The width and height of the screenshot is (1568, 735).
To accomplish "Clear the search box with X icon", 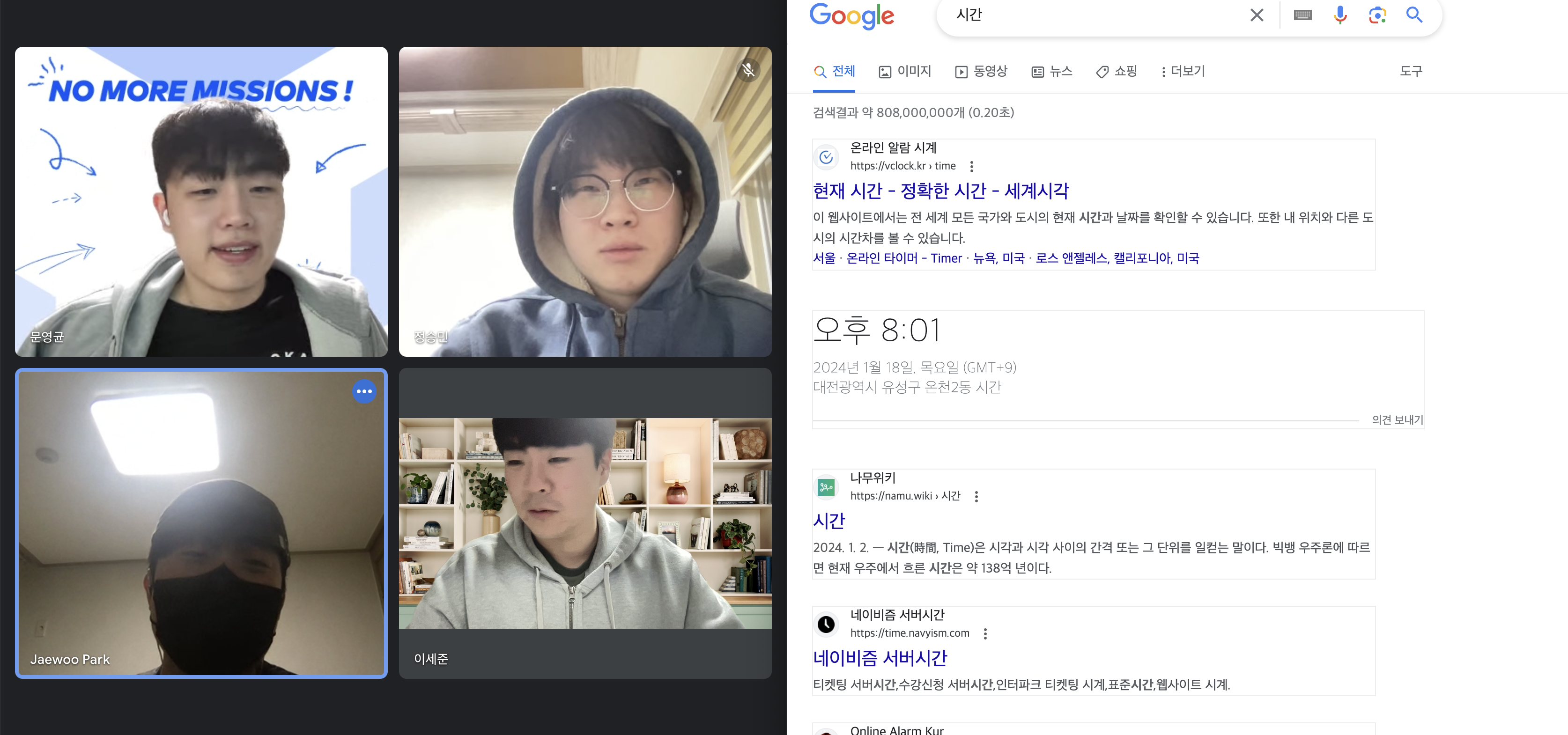I will point(1257,15).
